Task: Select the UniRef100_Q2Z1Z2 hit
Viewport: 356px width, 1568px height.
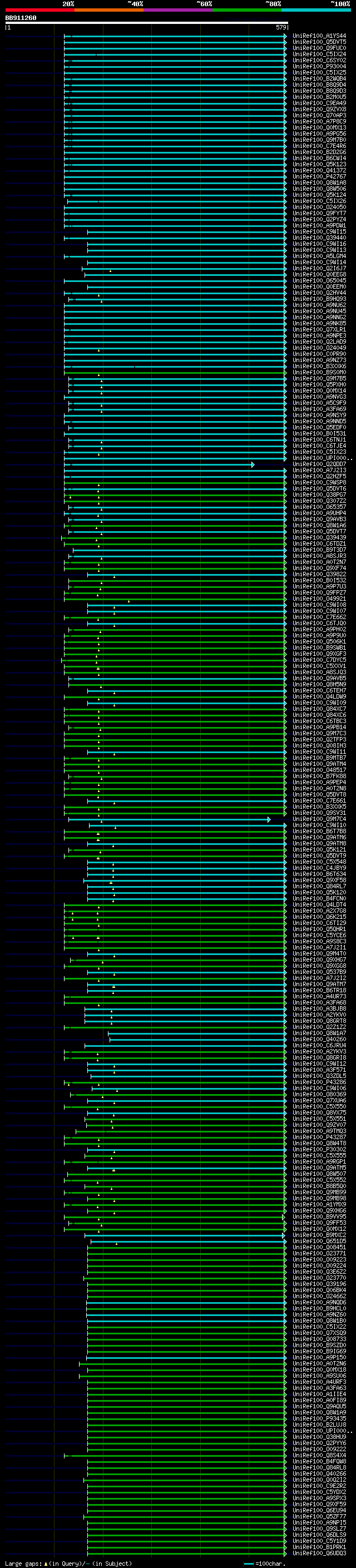Action: pos(319,1027)
